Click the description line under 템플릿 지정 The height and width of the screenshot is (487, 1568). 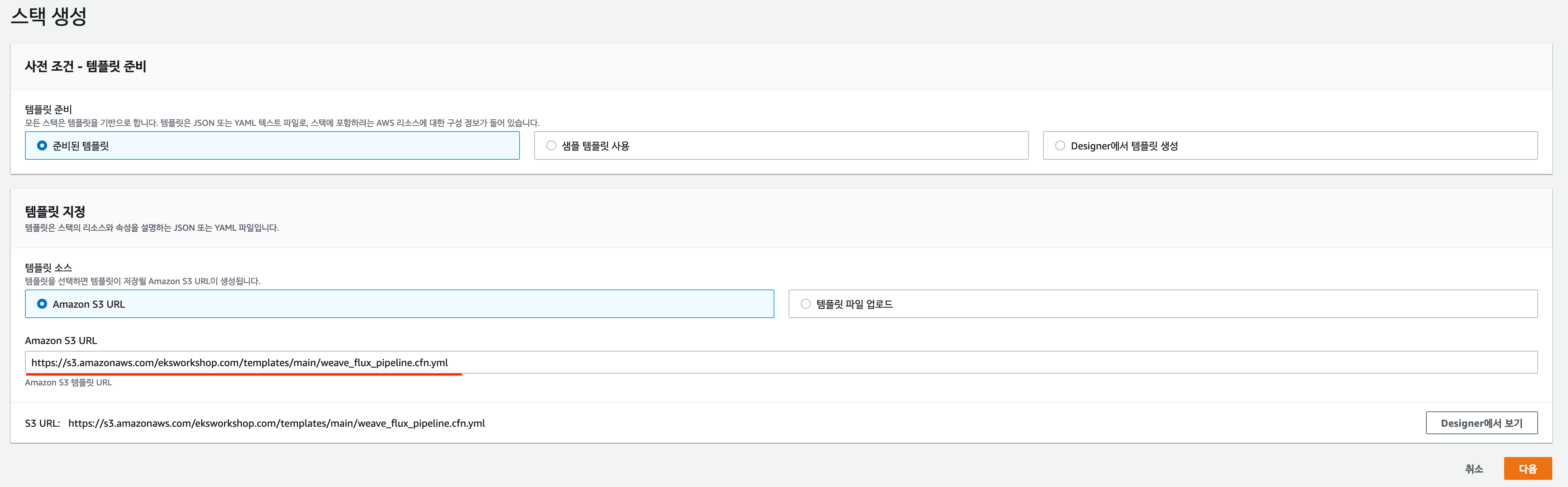tap(152, 228)
